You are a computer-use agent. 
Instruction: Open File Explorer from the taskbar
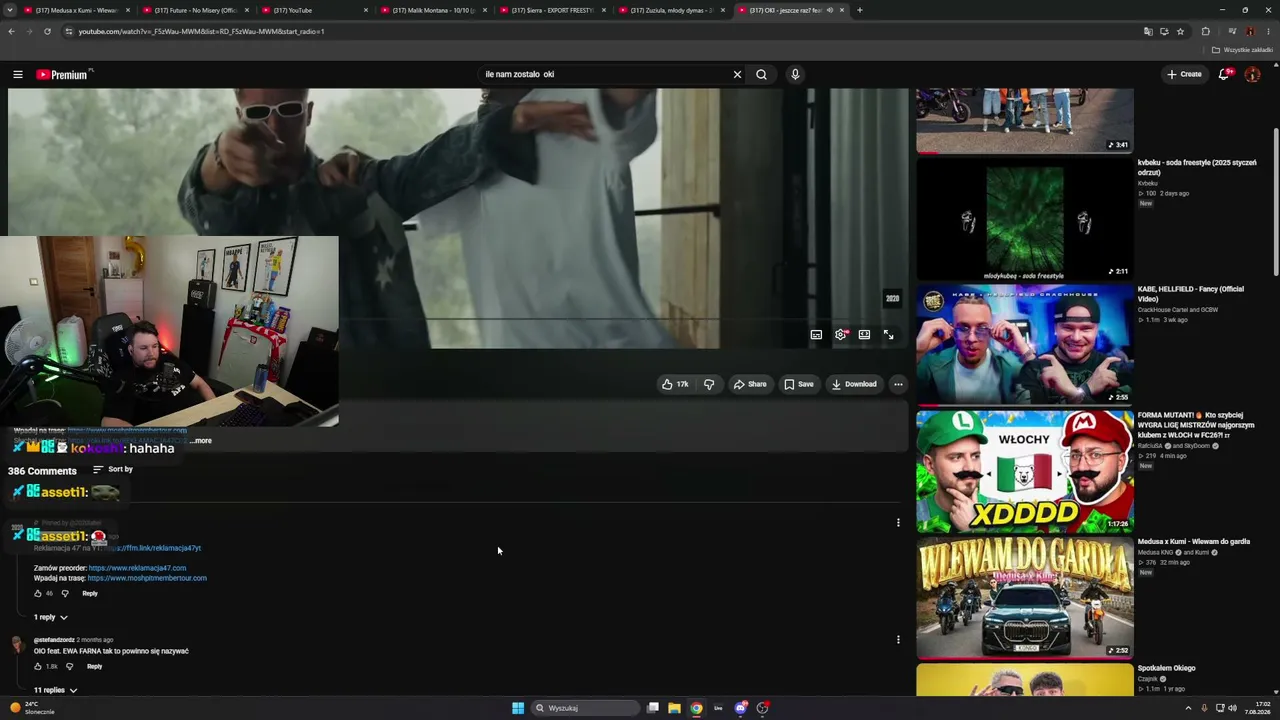tap(674, 708)
